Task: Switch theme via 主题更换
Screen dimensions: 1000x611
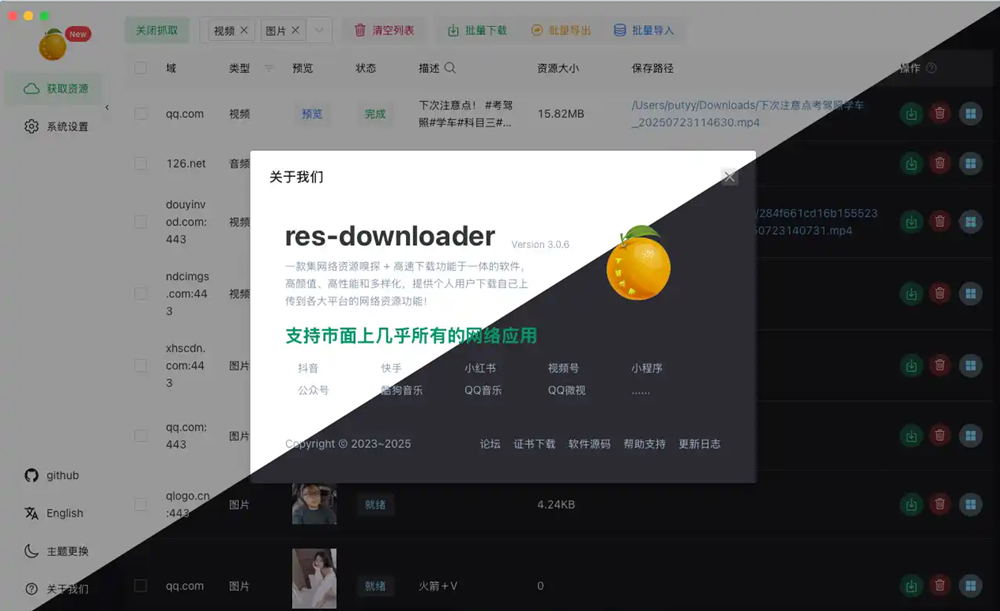Action: [x=67, y=551]
